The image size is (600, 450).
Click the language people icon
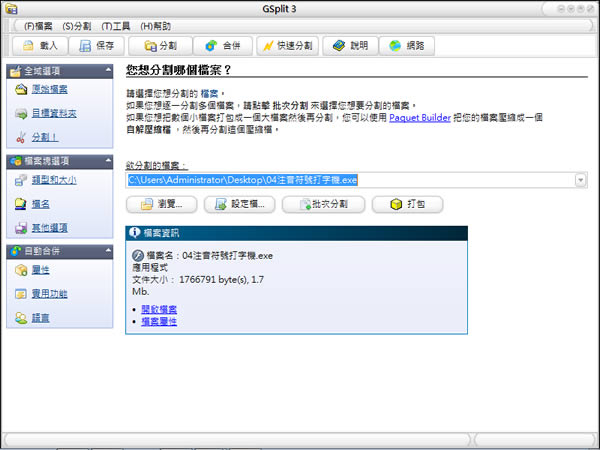(21, 318)
